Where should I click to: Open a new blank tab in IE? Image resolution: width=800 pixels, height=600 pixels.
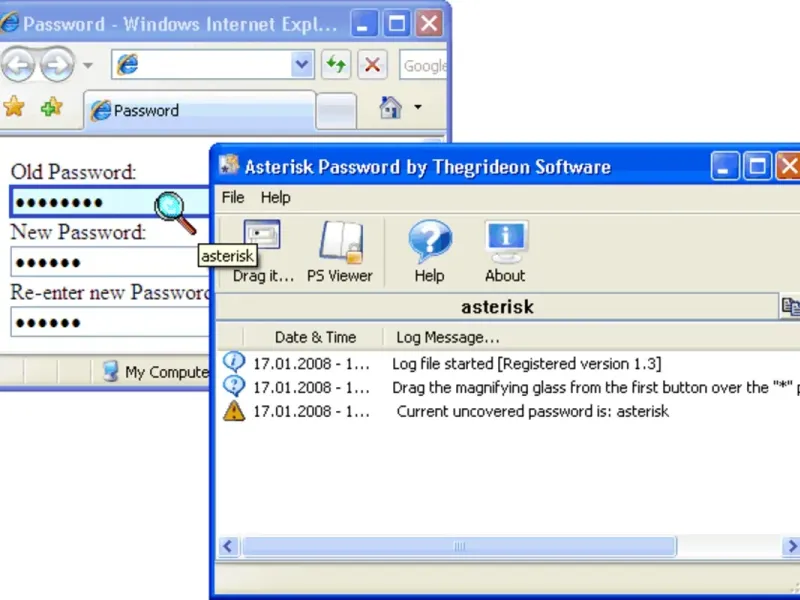336,110
